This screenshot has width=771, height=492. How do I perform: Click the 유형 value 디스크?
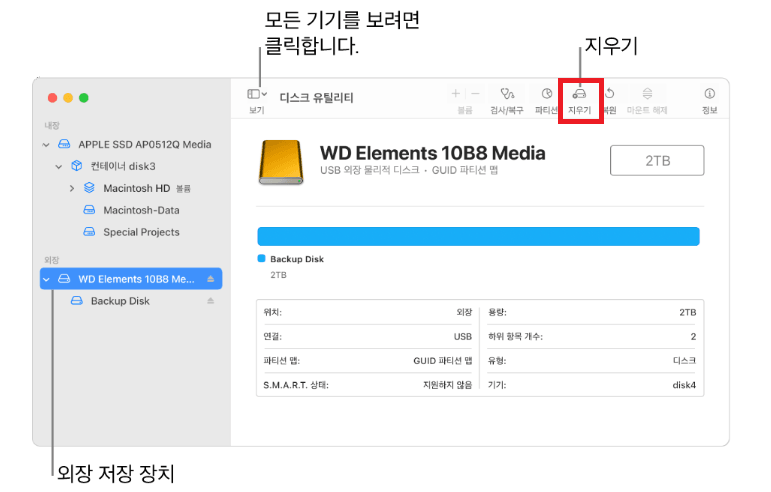click(x=684, y=361)
